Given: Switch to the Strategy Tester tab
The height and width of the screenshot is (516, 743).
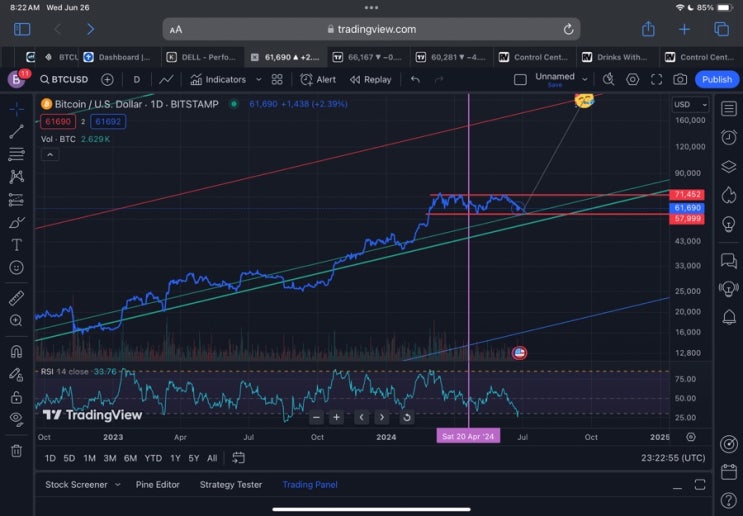Looking at the screenshot, I should point(231,485).
